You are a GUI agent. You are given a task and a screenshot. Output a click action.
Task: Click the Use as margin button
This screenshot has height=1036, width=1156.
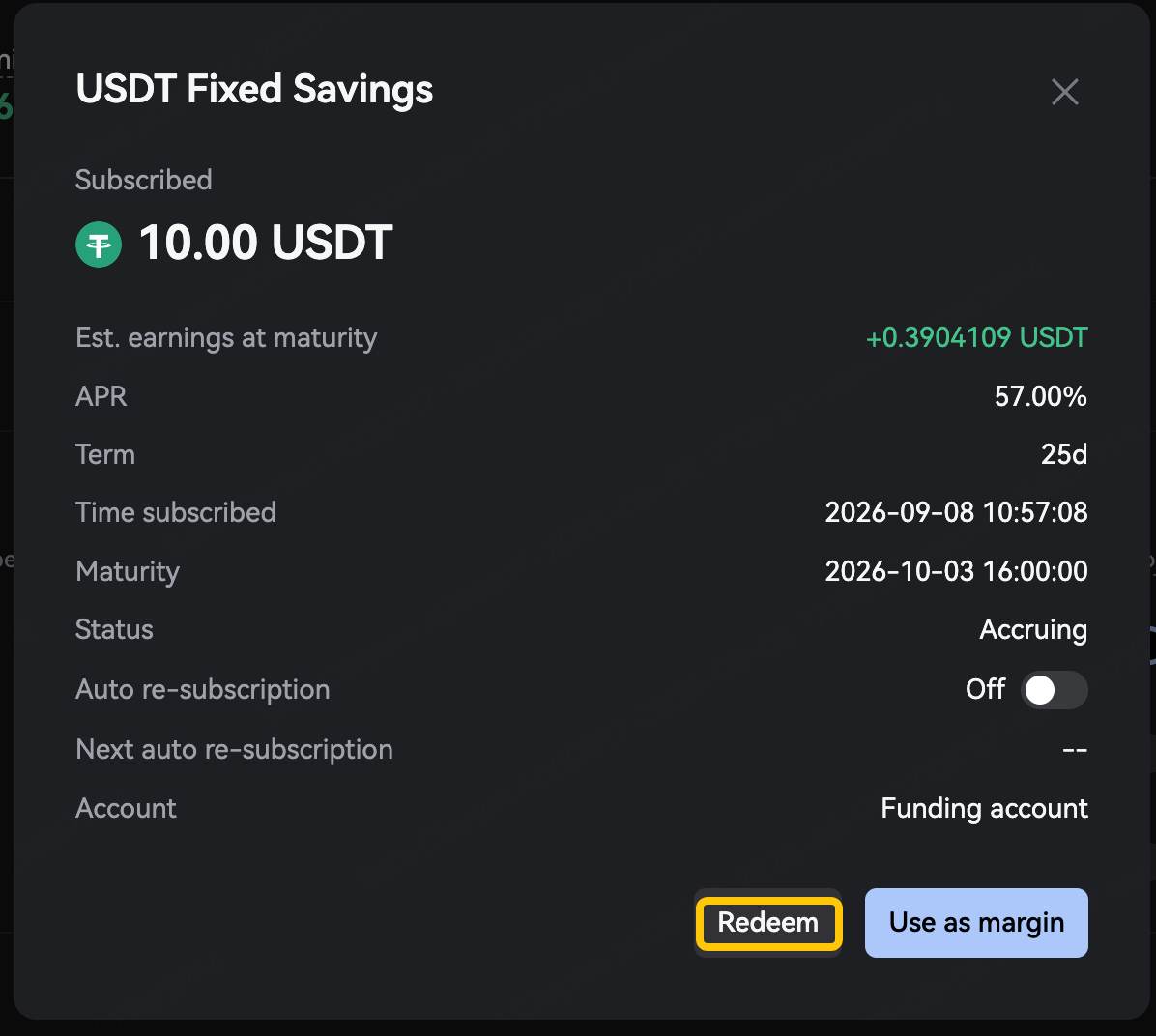[x=976, y=922]
